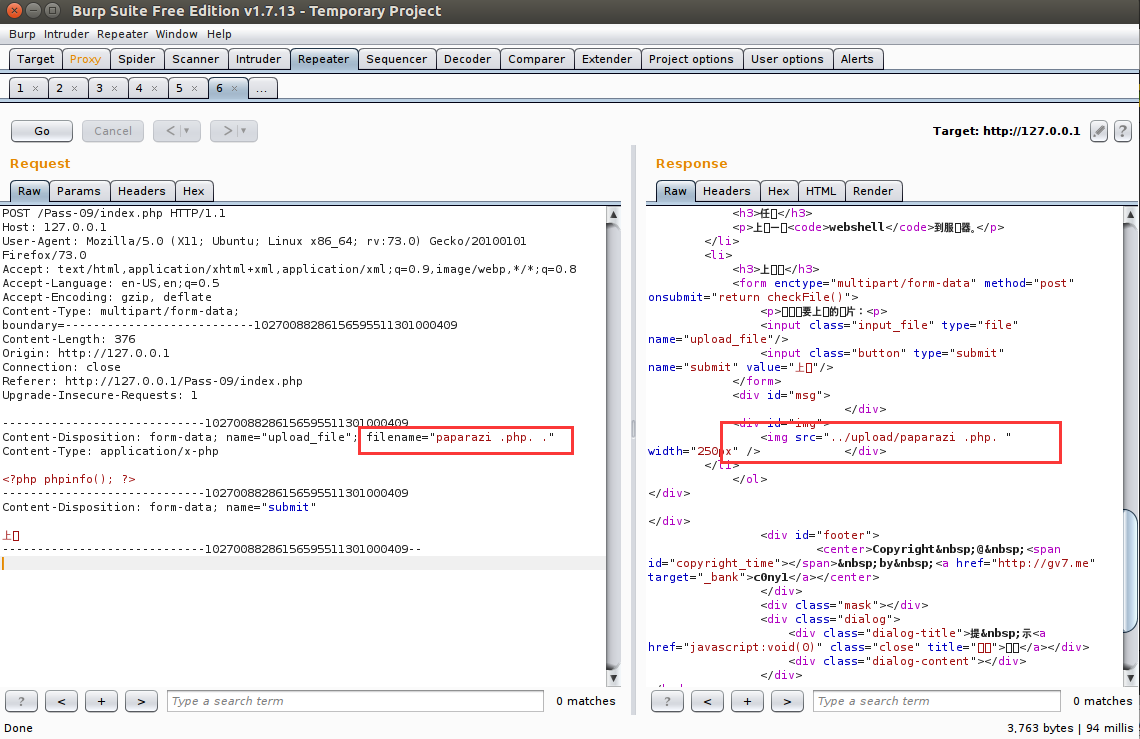Show response Headers view

pyautogui.click(x=726, y=191)
